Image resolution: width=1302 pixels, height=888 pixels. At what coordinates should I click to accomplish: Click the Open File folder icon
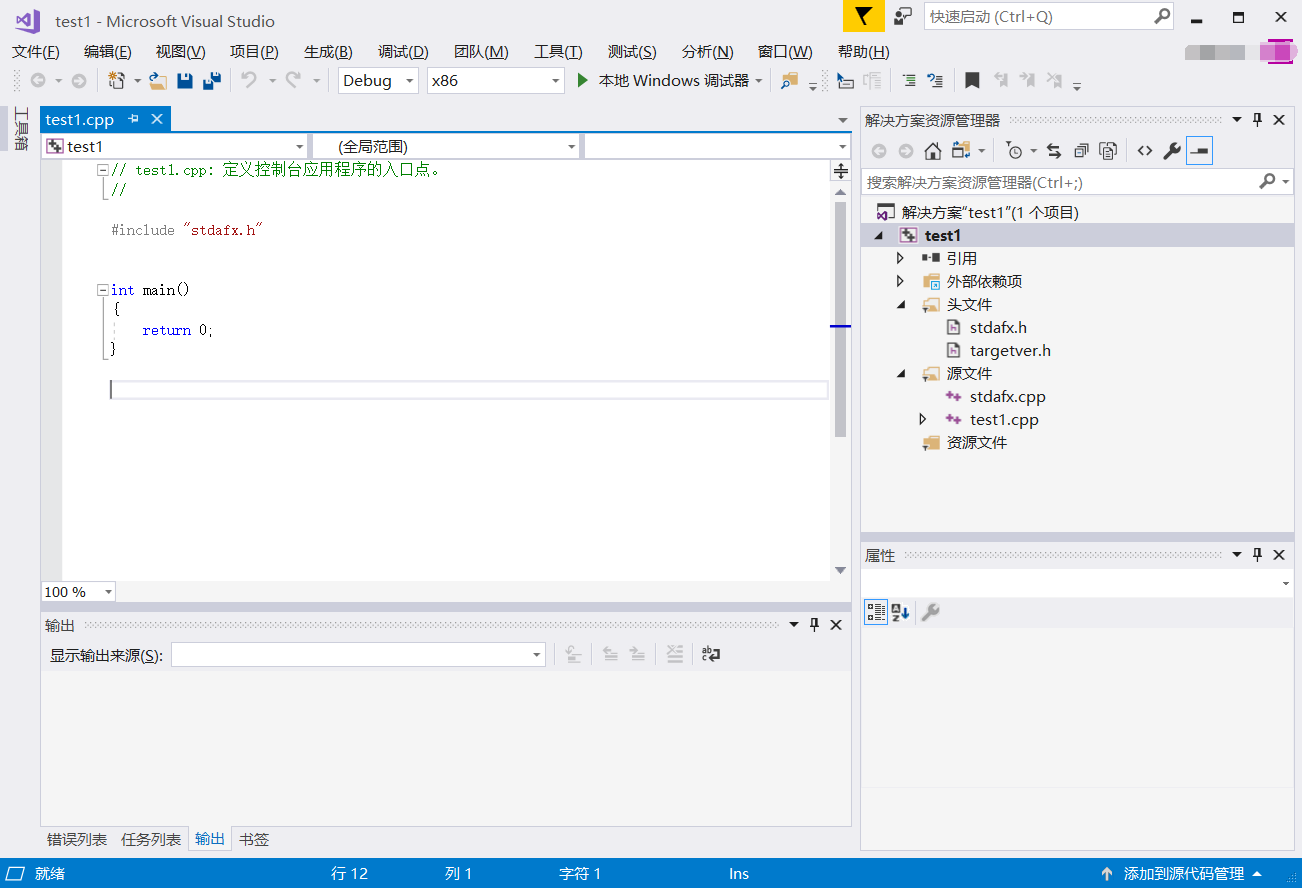158,81
